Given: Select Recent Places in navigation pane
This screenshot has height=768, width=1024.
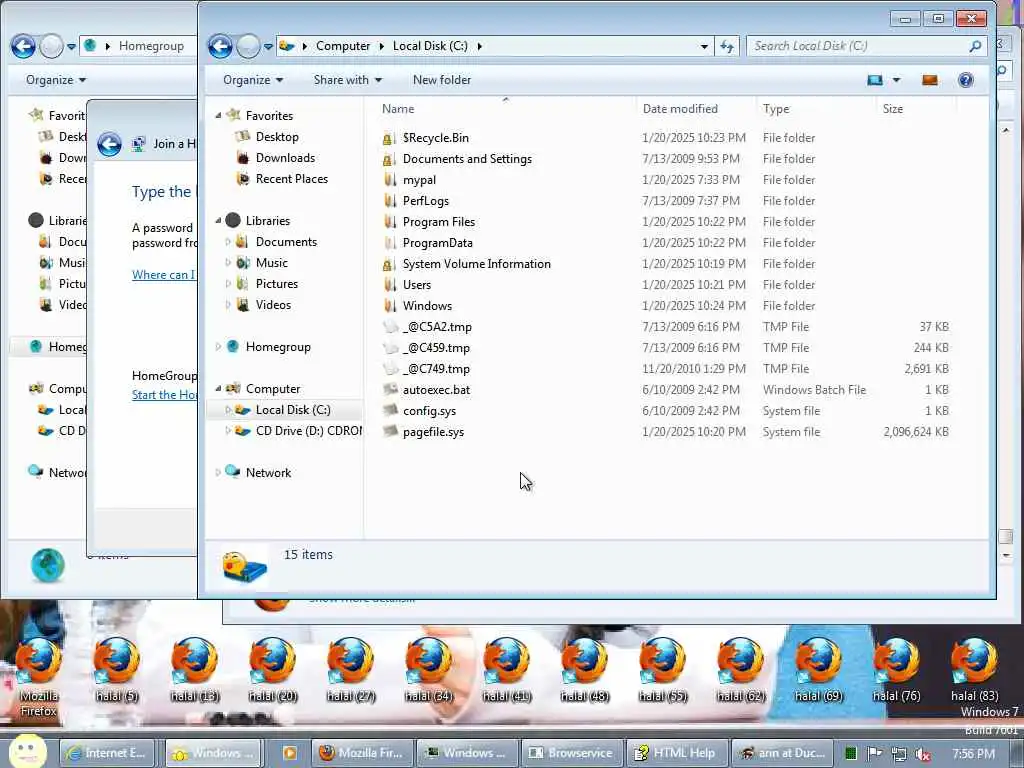Looking at the screenshot, I should (x=291, y=178).
